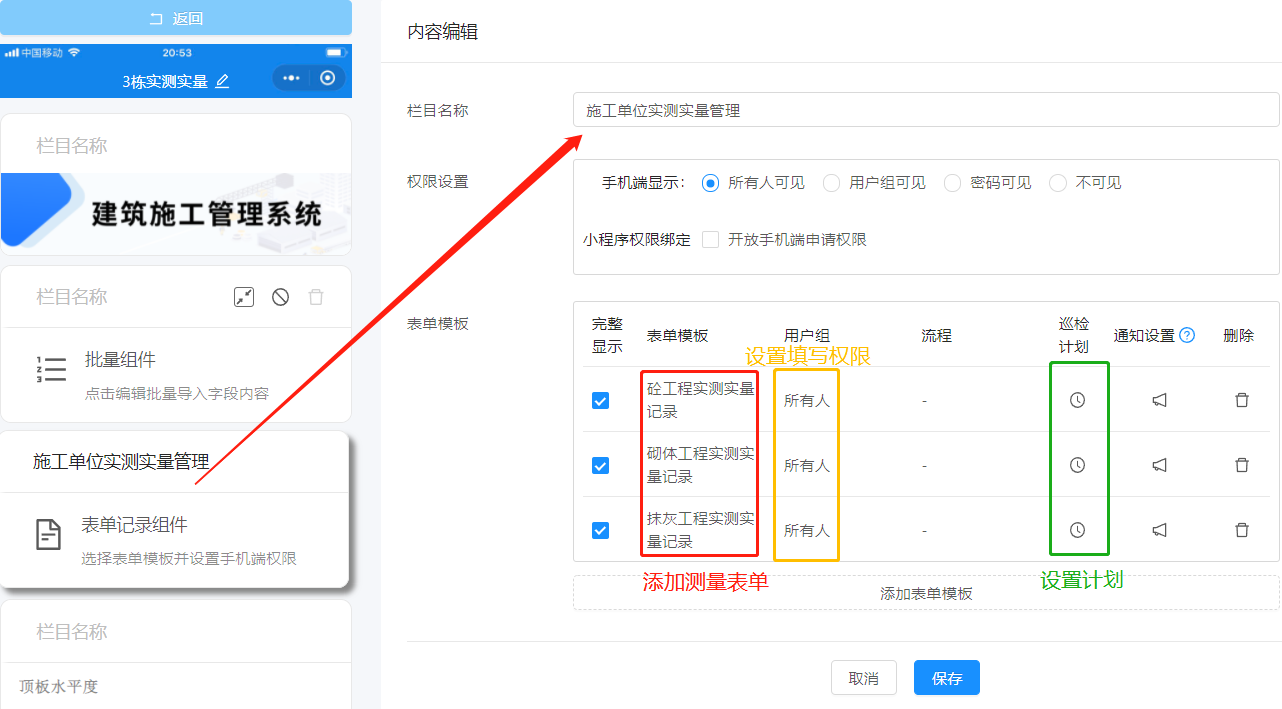The width and height of the screenshot is (1282, 709).
Task: Select the 用户组可见 radio option
Action: coord(831,183)
